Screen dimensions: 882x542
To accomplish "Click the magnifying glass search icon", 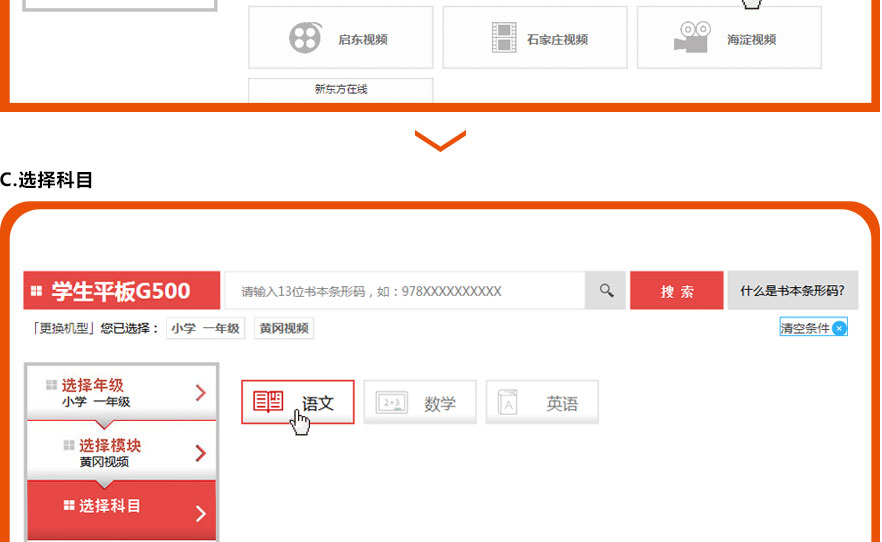I will (606, 291).
